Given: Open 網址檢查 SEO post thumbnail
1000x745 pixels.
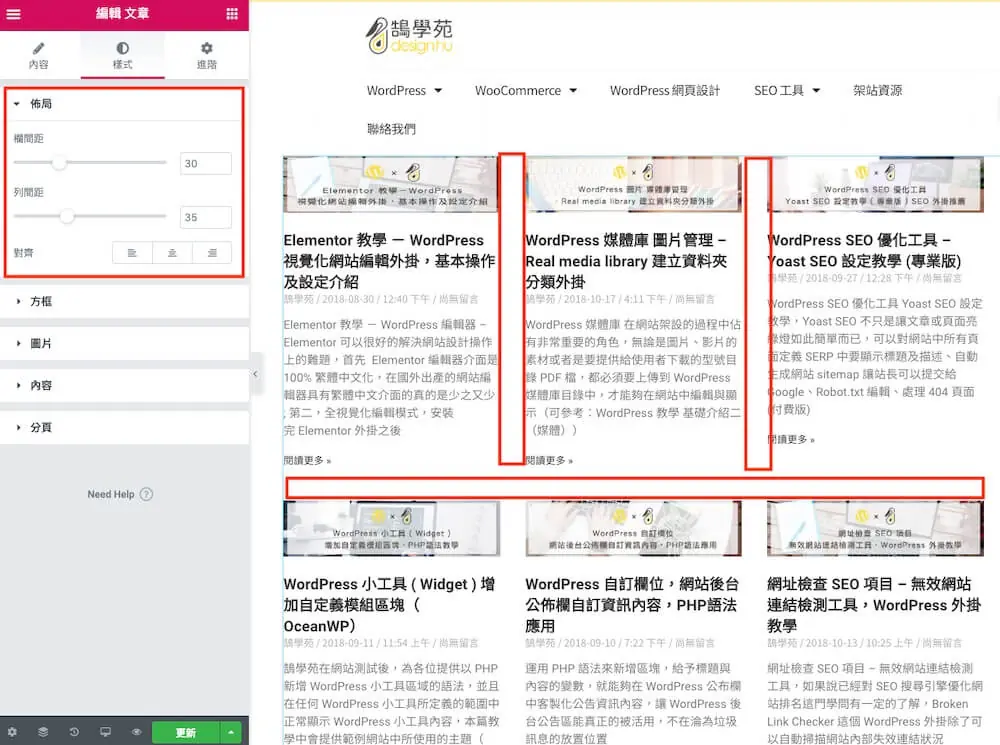Looking at the screenshot, I should (x=875, y=528).
